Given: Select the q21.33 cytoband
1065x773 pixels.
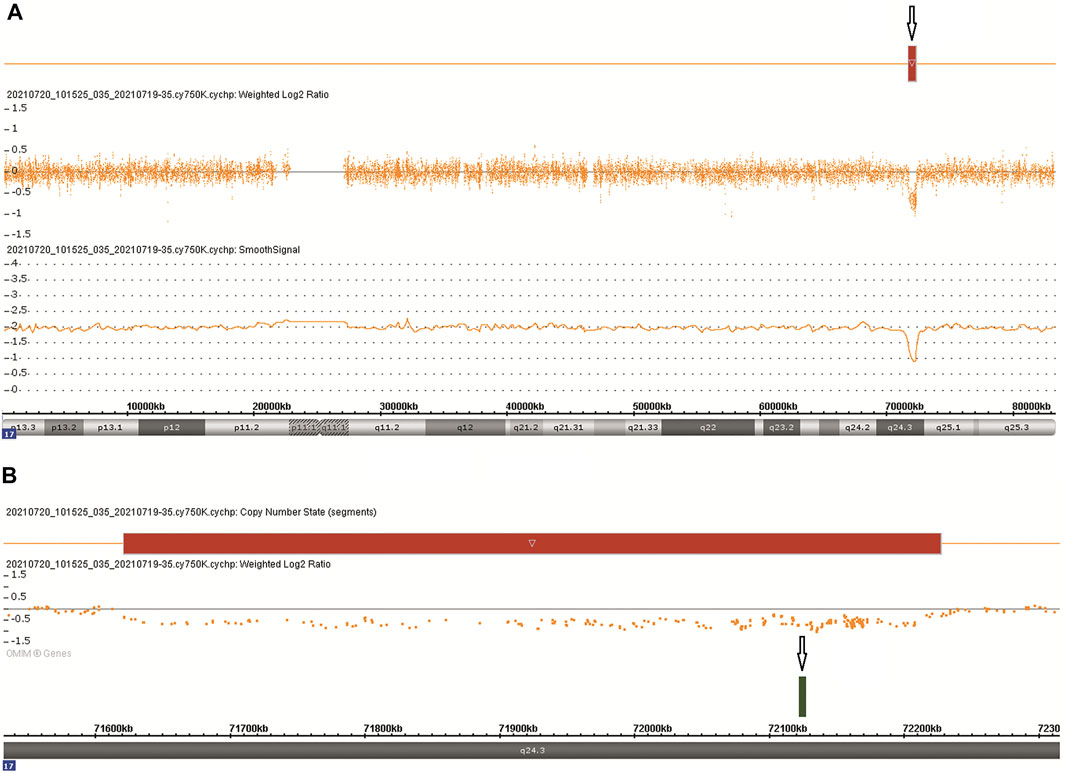Looking at the screenshot, I should 643,427.
